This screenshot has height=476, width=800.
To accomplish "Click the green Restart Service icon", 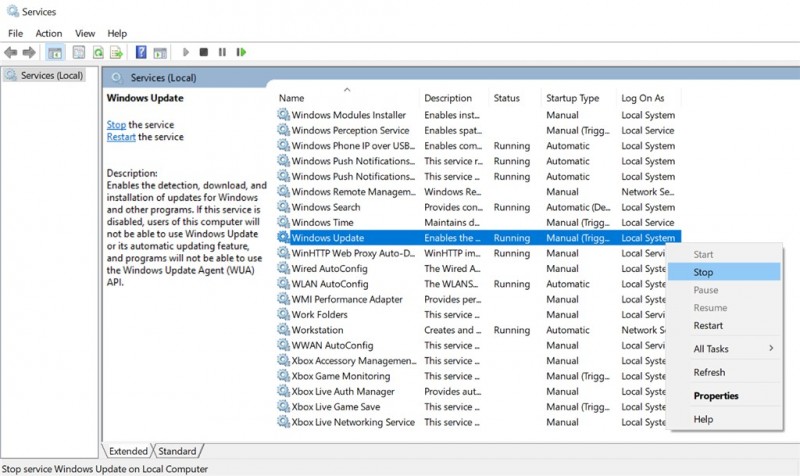I will pos(239,52).
